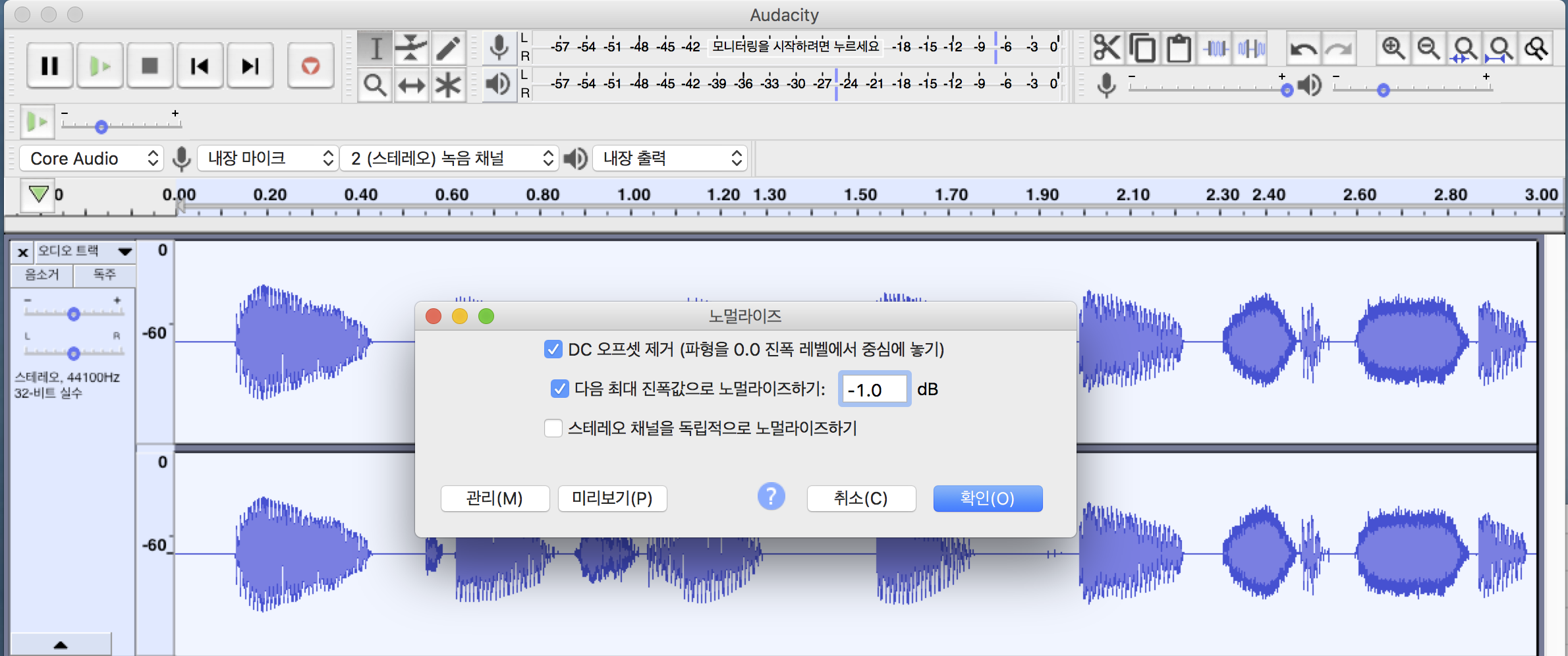Screen dimensions: 1568x656
Task: Click the Stop button
Action: pos(150,65)
